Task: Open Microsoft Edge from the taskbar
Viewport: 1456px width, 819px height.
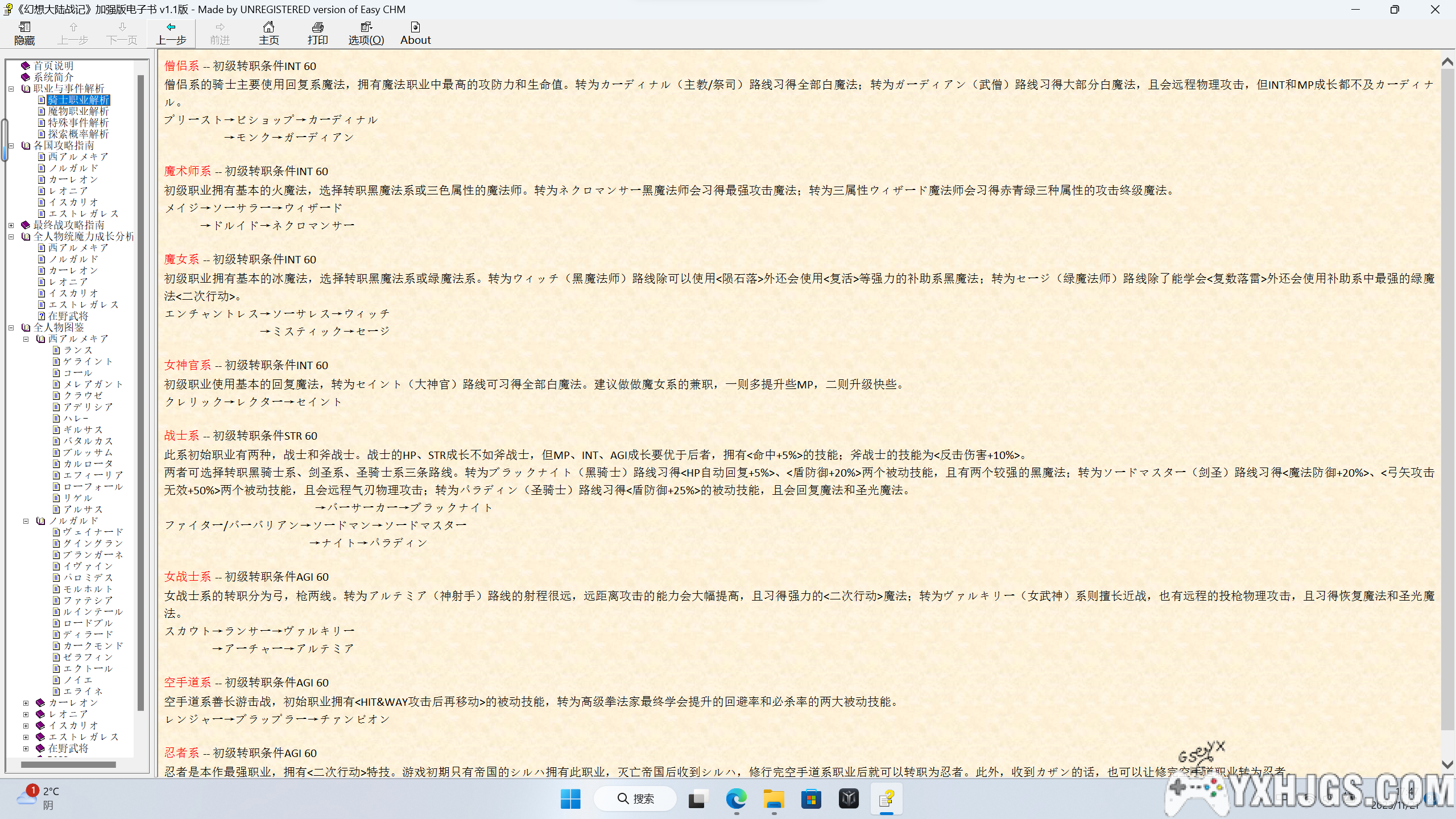Action: pyautogui.click(x=736, y=799)
